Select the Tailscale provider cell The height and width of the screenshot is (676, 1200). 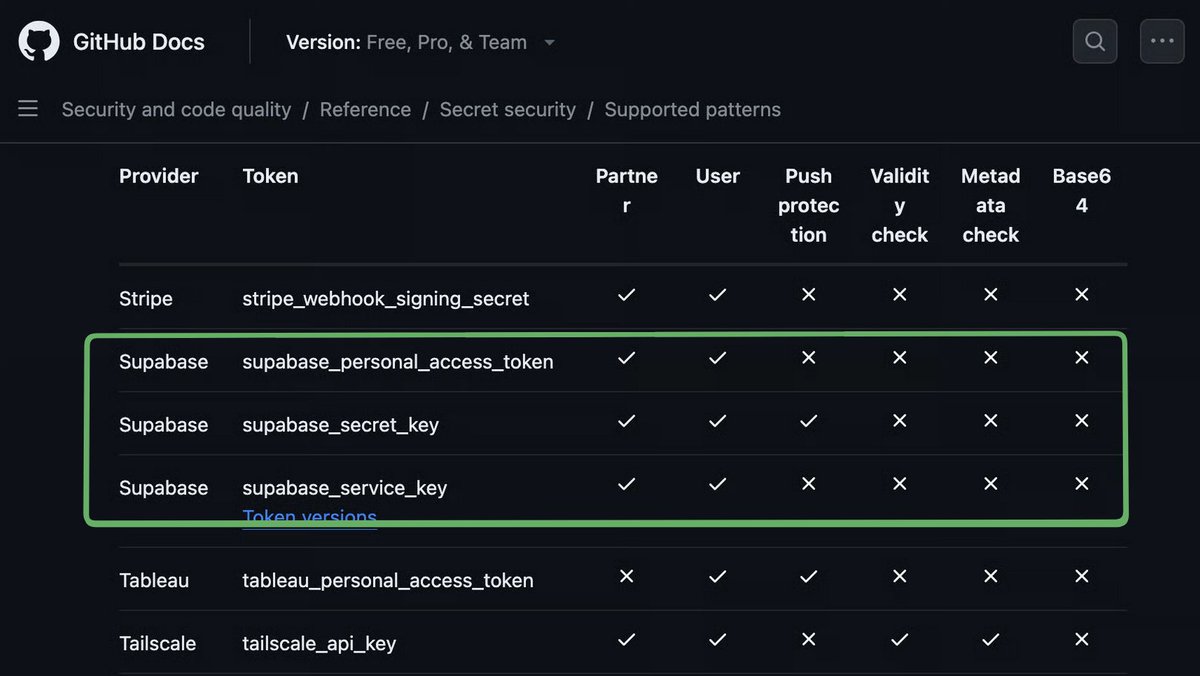click(x=158, y=643)
